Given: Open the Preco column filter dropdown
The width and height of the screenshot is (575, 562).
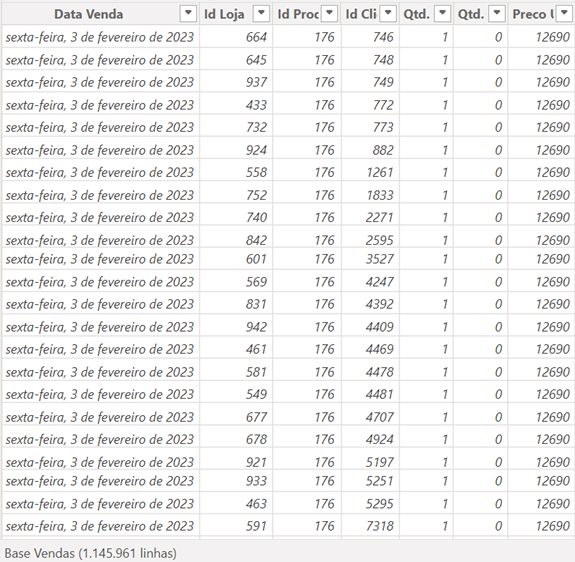Looking at the screenshot, I should pyautogui.click(x=564, y=14).
